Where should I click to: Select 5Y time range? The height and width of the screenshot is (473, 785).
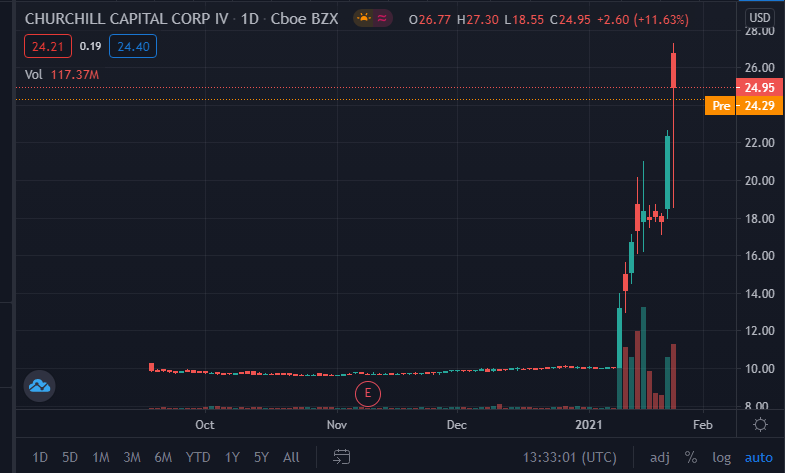(x=261, y=457)
